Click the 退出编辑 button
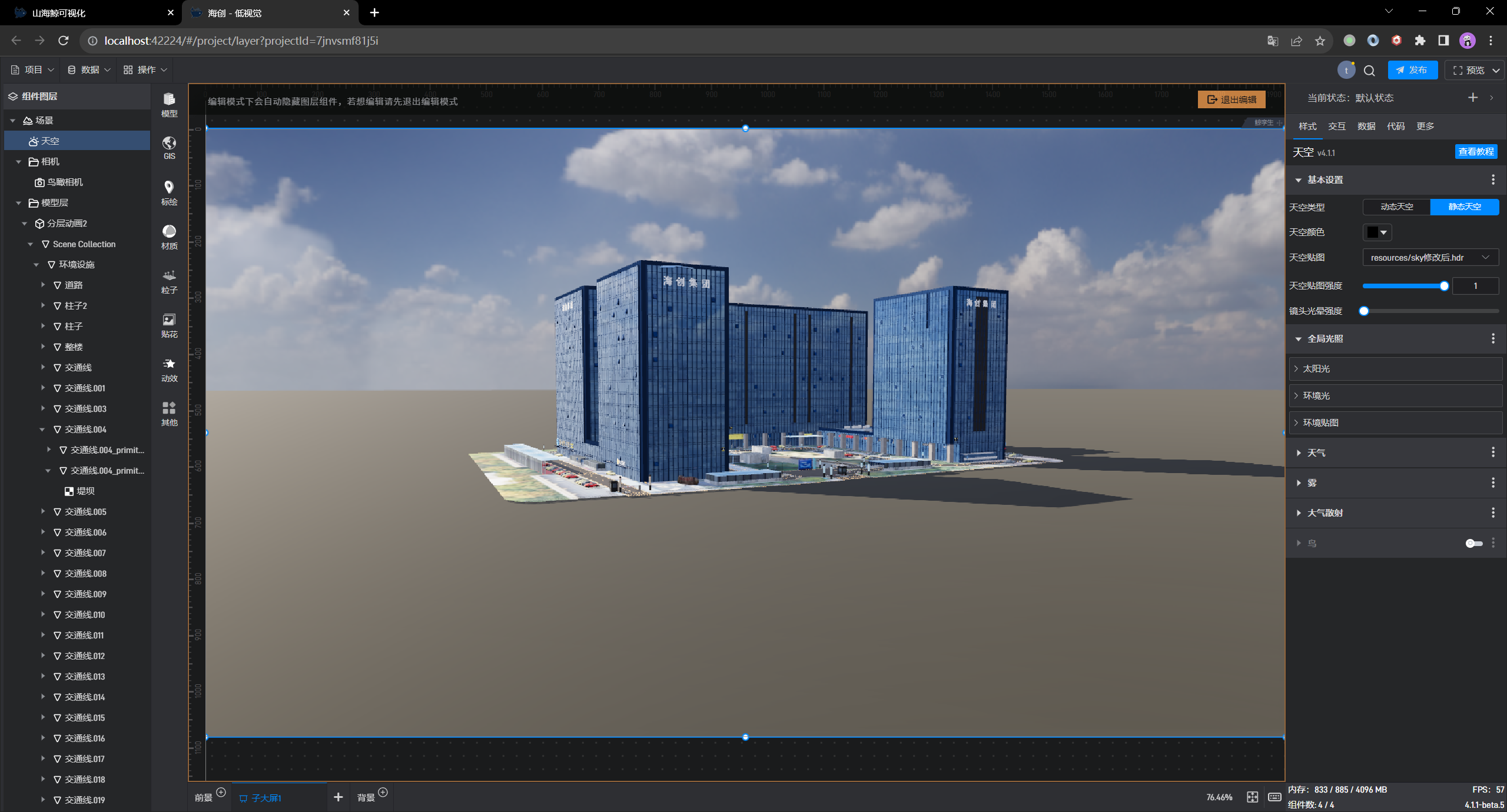The width and height of the screenshot is (1507, 812). click(1232, 99)
